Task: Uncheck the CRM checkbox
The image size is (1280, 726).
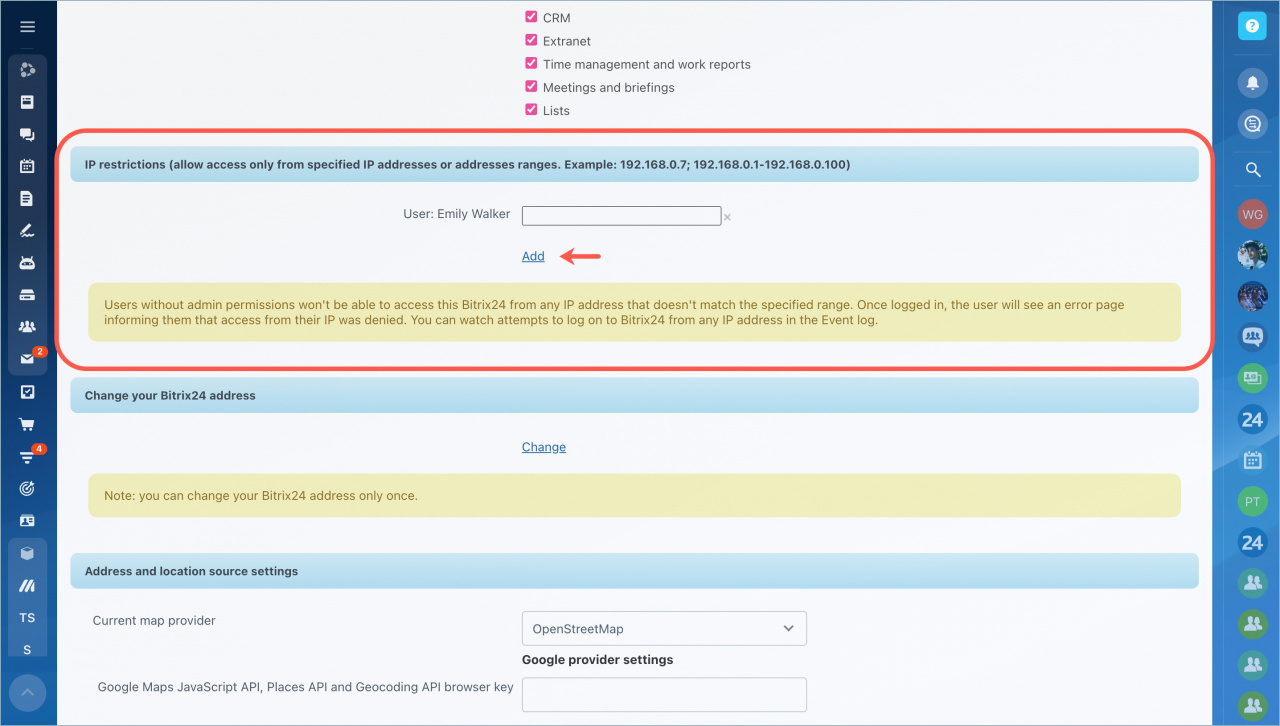Action: pos(531,17)
